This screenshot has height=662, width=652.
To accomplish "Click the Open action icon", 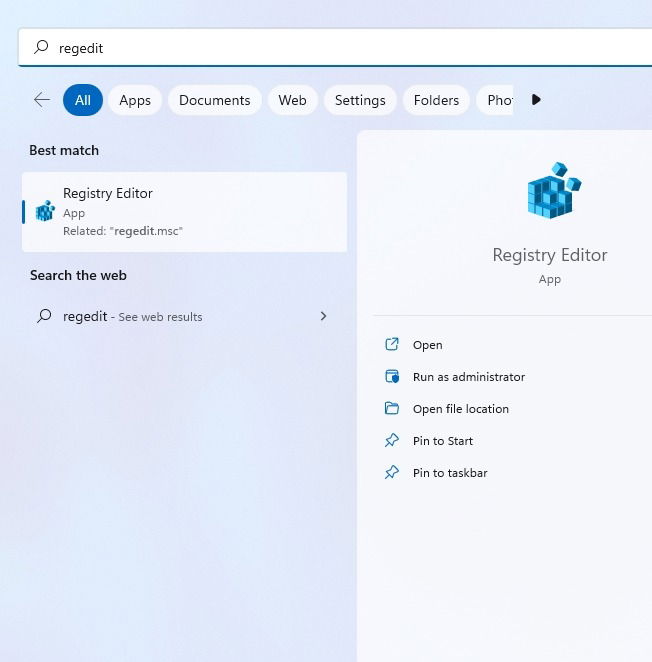I will (x=392, y=345).
